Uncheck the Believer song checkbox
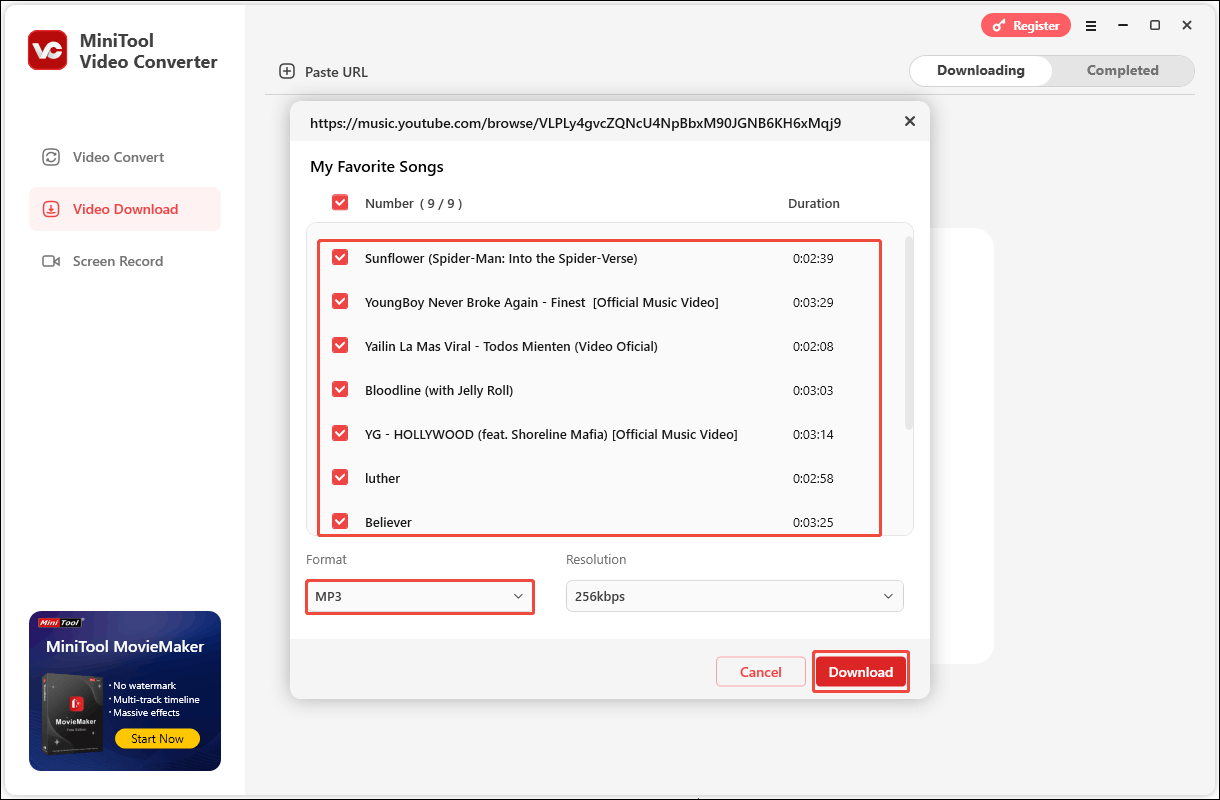Screen dimensions: 1220x800 pos(340,522)
